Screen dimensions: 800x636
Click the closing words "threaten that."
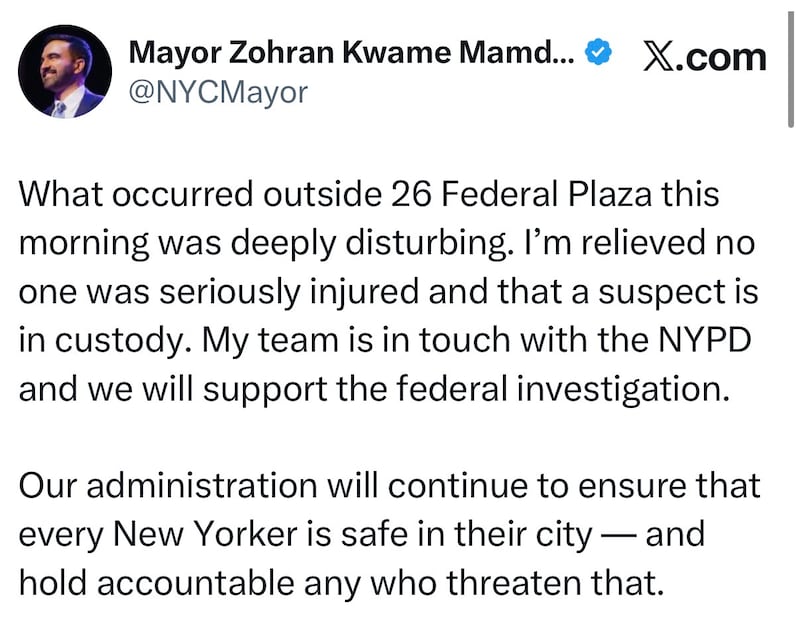(x=556, y=583)
